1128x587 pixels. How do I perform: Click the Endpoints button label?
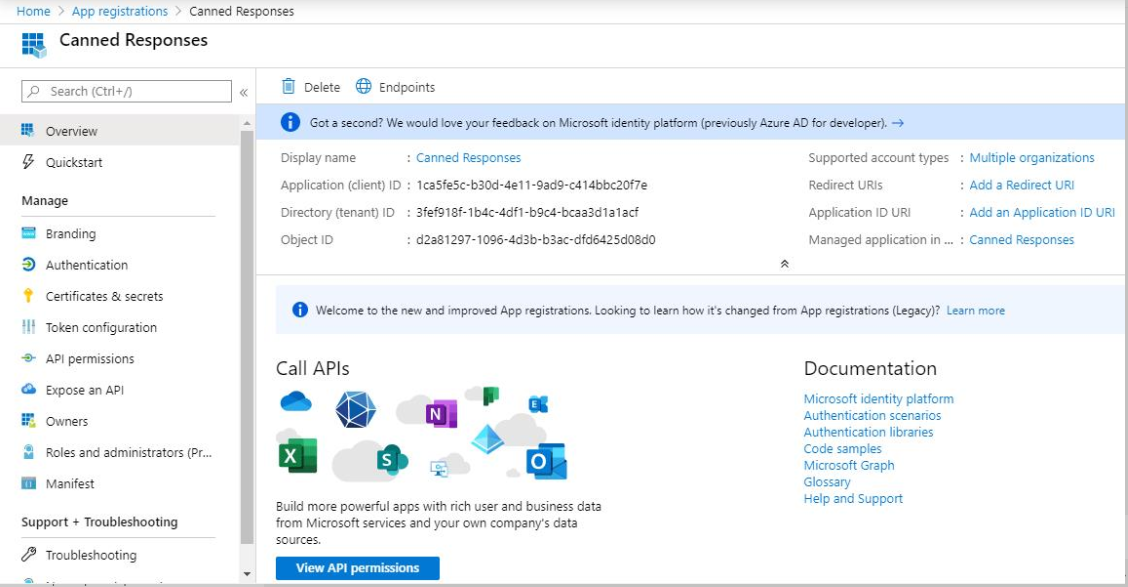click(x=407, y=87)
